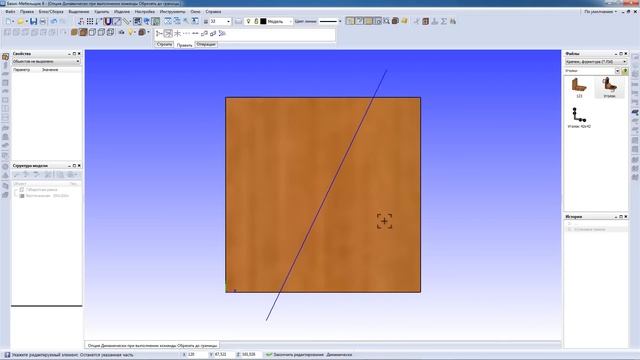Open the Файл menu
Viewport: 640px width, 360px height.
10,12
